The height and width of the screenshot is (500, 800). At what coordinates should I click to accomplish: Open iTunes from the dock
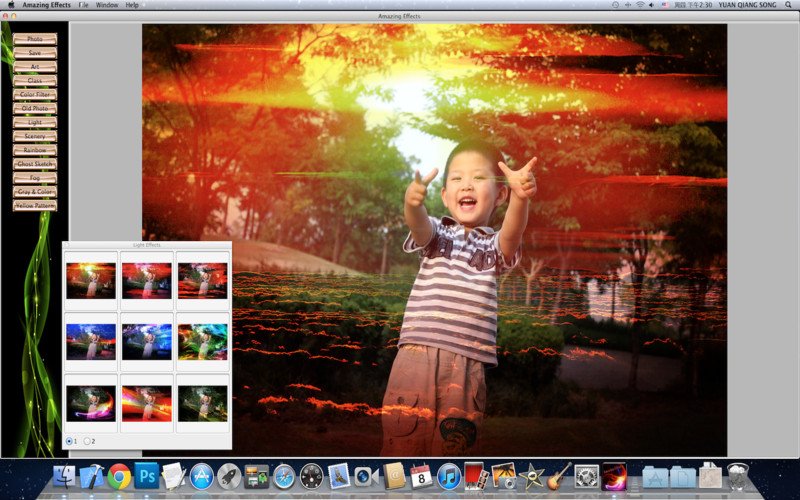point(448,477)
